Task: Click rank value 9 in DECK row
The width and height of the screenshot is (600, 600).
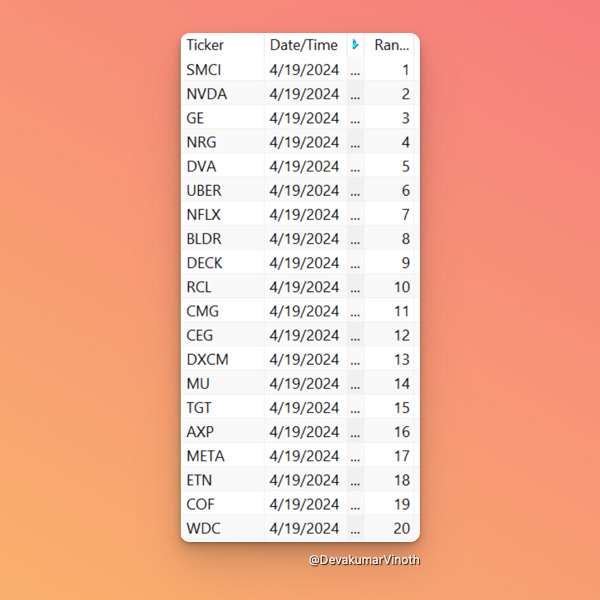Action: tap(389, 262)
